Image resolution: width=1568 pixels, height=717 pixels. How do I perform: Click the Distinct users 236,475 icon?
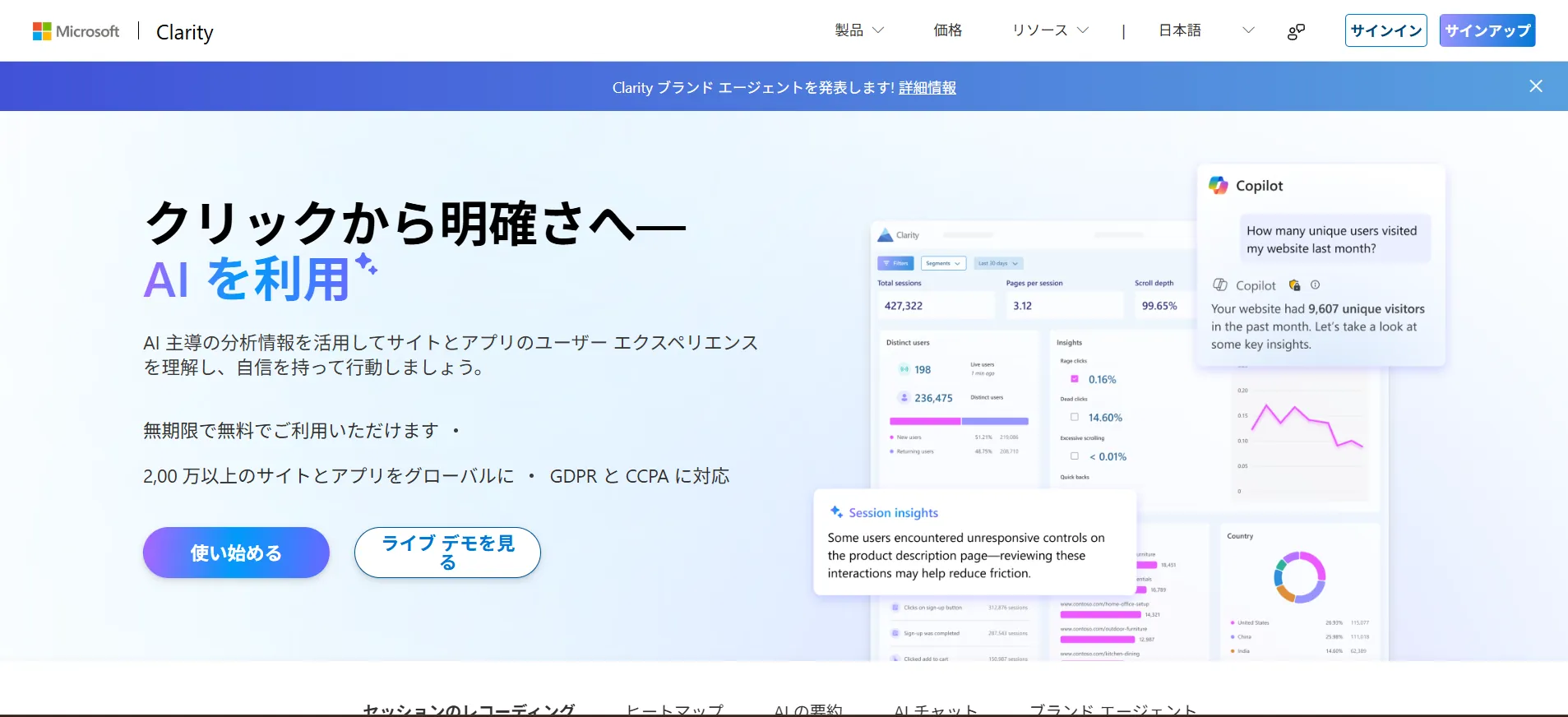904,397
